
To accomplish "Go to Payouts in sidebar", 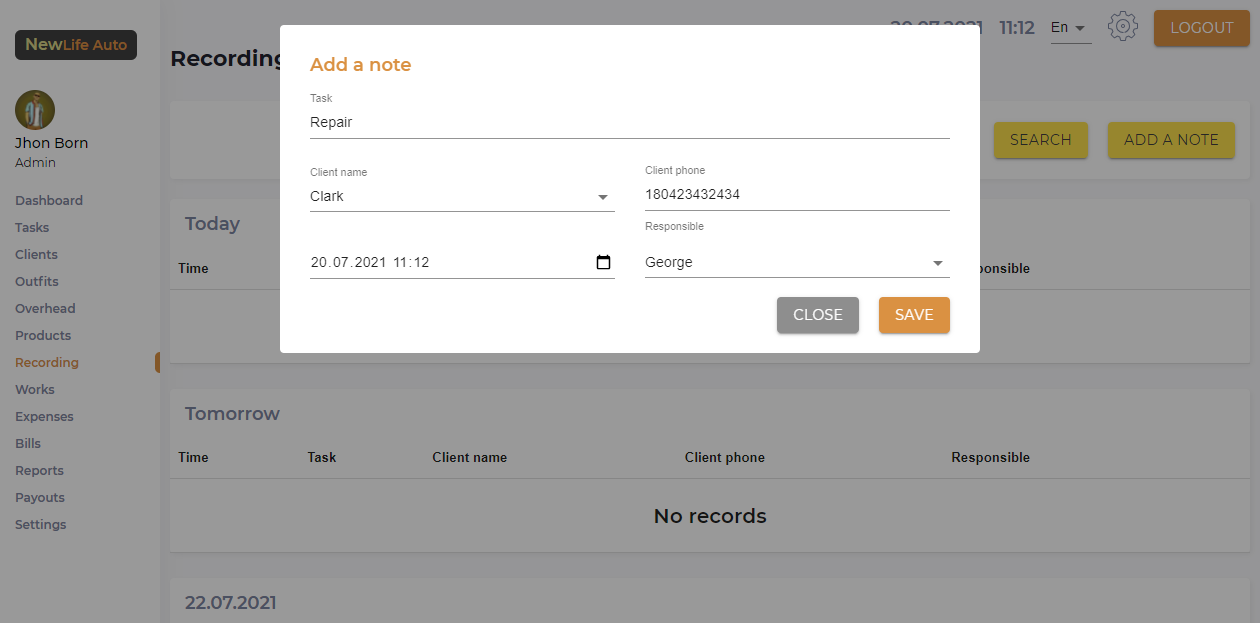I will pyautogui.click(x=40, y=498).
